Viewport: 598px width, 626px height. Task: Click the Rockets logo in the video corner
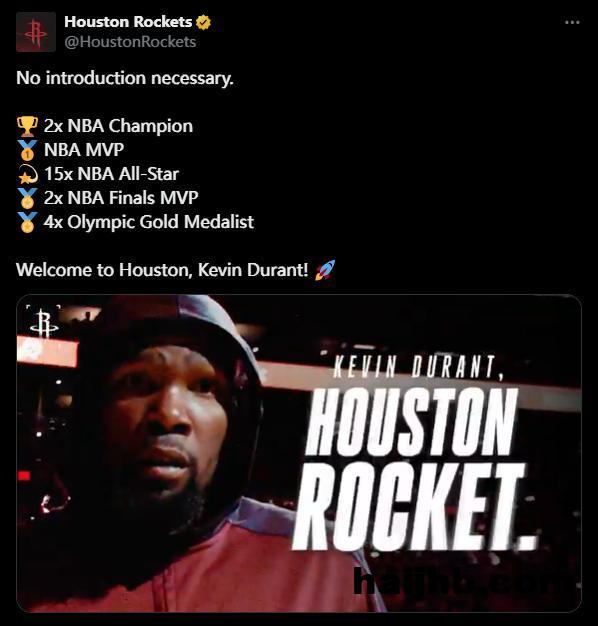(x=44, y=323)
